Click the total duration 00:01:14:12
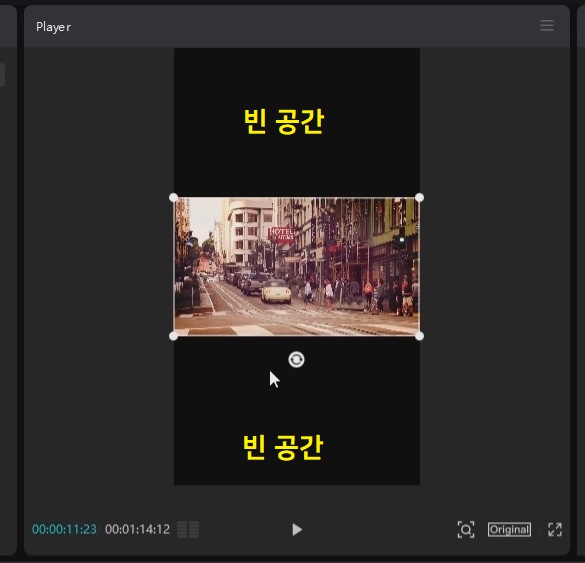585x563 pixels. tap(137, 529)
